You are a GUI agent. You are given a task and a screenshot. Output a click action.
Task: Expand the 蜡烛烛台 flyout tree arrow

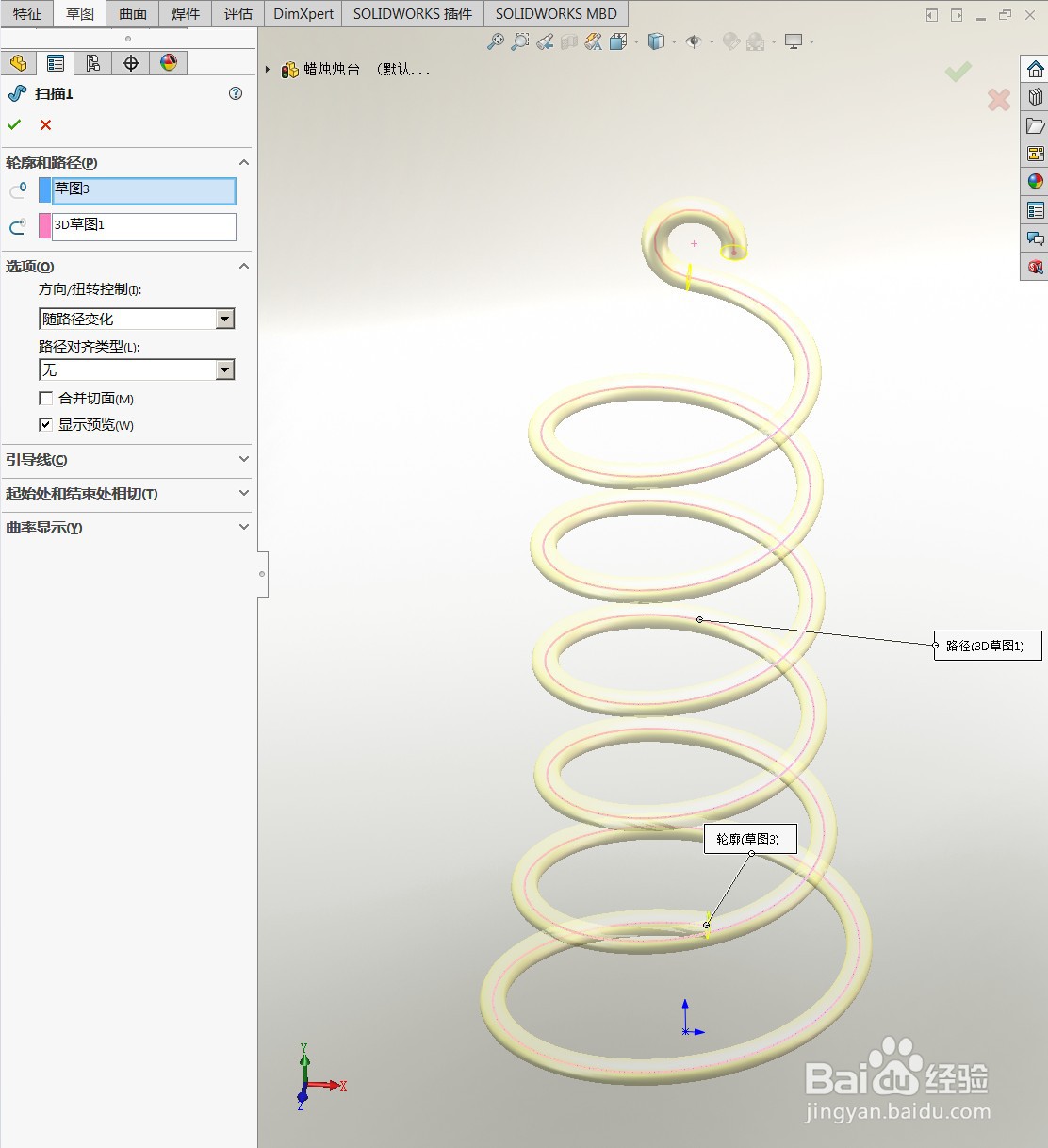pos(268,70)
